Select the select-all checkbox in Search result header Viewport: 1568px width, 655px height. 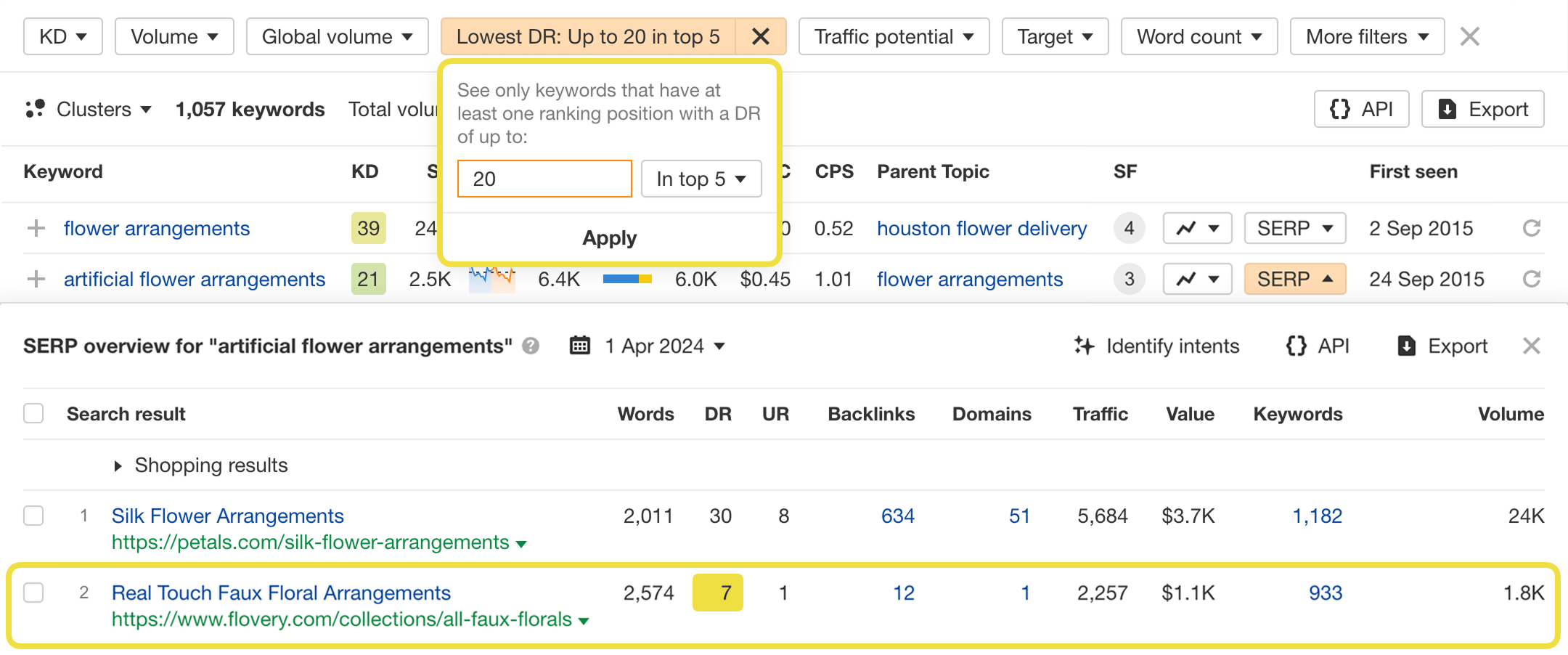click(x=33, y=413)
